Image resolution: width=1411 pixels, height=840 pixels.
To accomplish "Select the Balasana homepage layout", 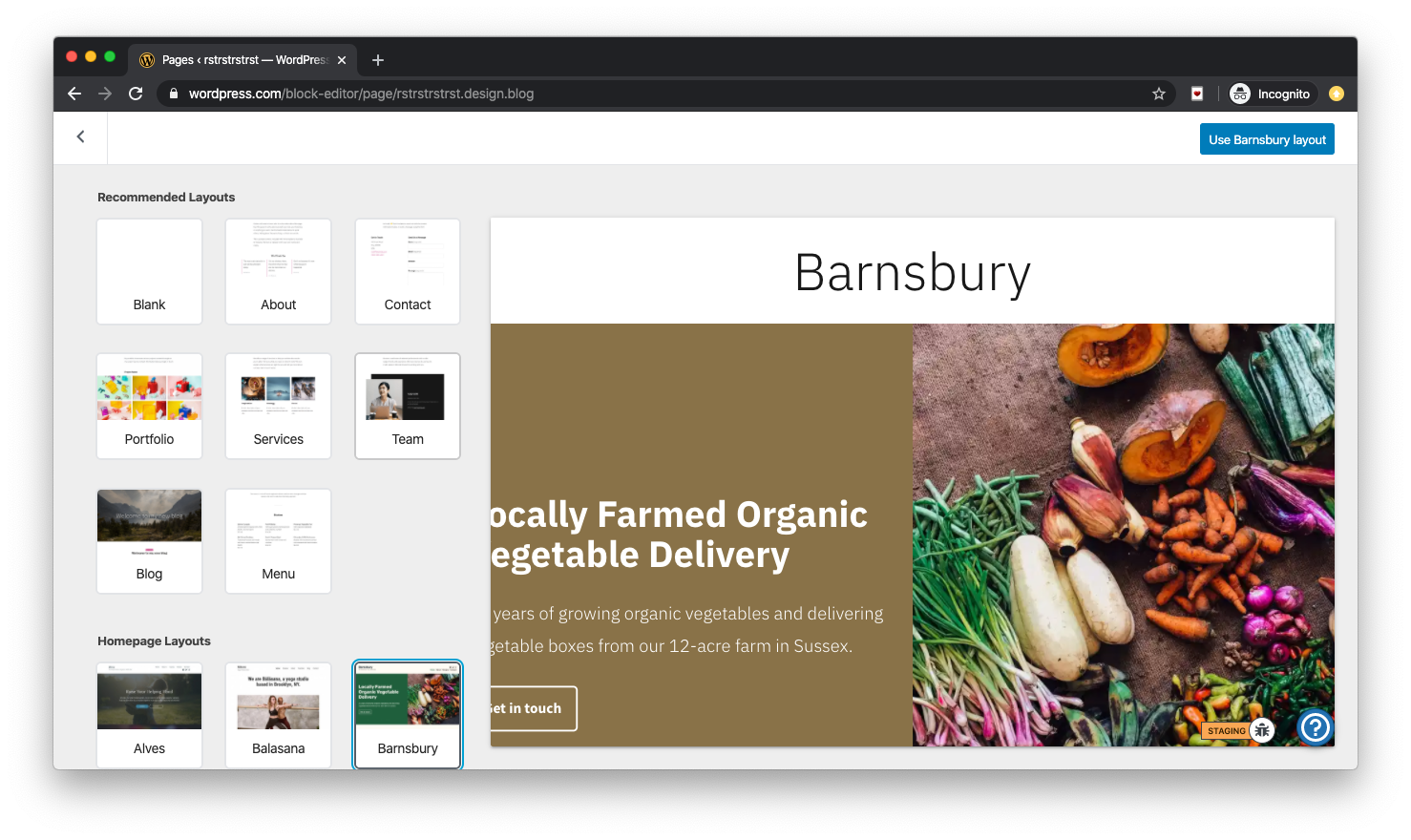I will (278, 715).
